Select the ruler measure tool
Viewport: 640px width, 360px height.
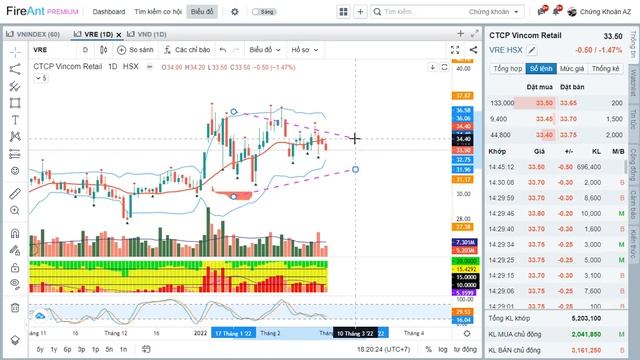point(15,193)
